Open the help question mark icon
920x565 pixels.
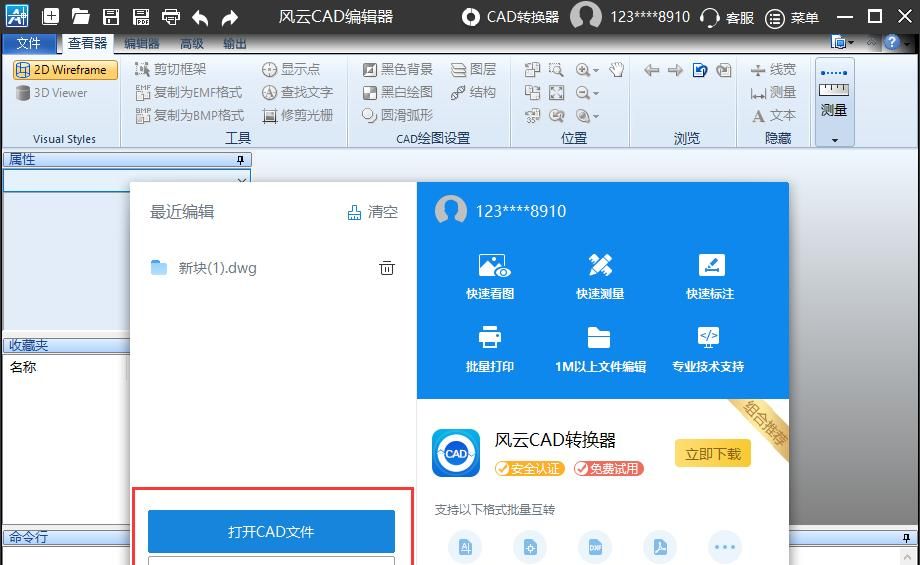[892, 42]
